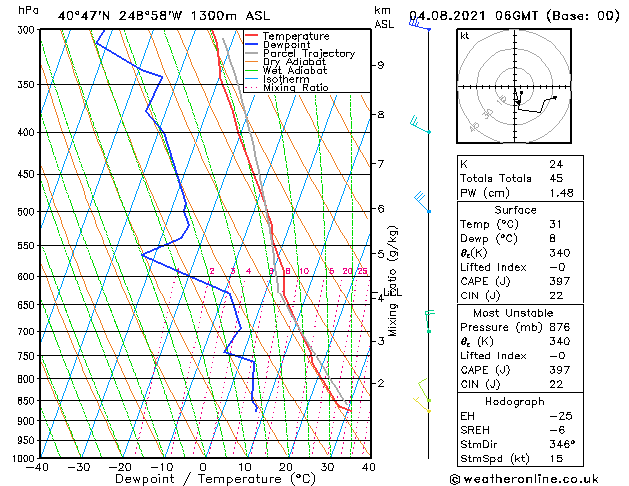Click the Surface section heading
Viewport: 629px width, 486px height.
(x=515, y=210)
